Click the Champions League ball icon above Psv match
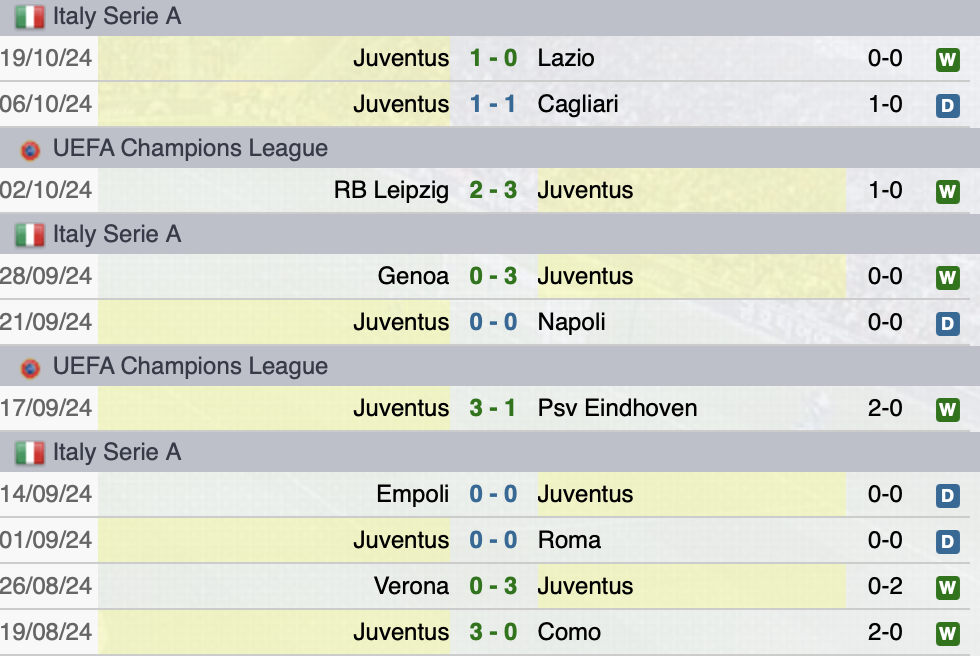 (28, 365)
